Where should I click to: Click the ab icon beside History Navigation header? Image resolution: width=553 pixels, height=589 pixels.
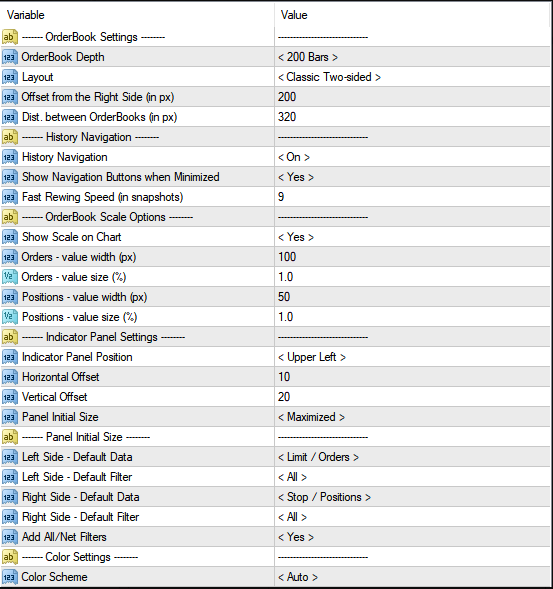pos(9,137)
